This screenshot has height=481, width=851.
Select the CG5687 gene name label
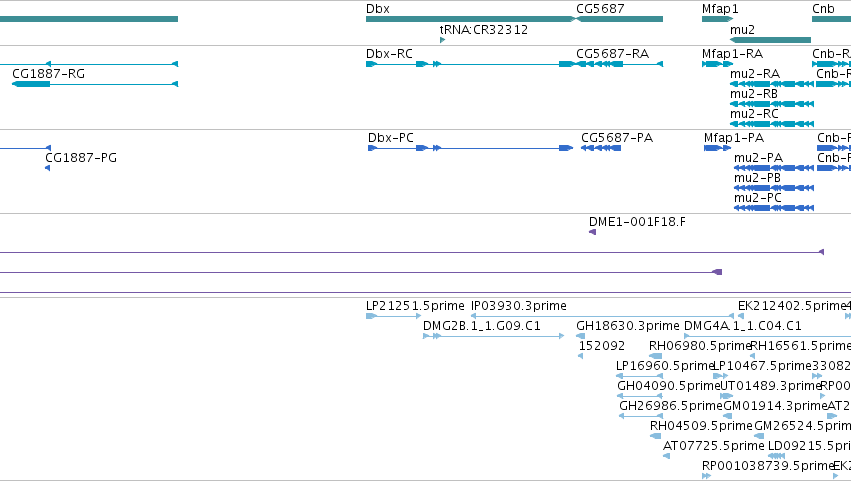click(600, 9)
